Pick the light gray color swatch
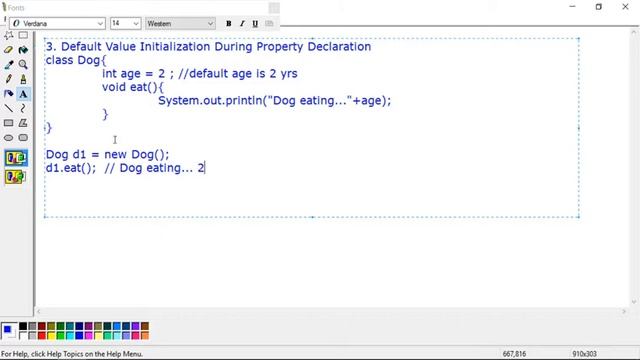This screenshot has width=640, height=360. [x=32, y=336]
